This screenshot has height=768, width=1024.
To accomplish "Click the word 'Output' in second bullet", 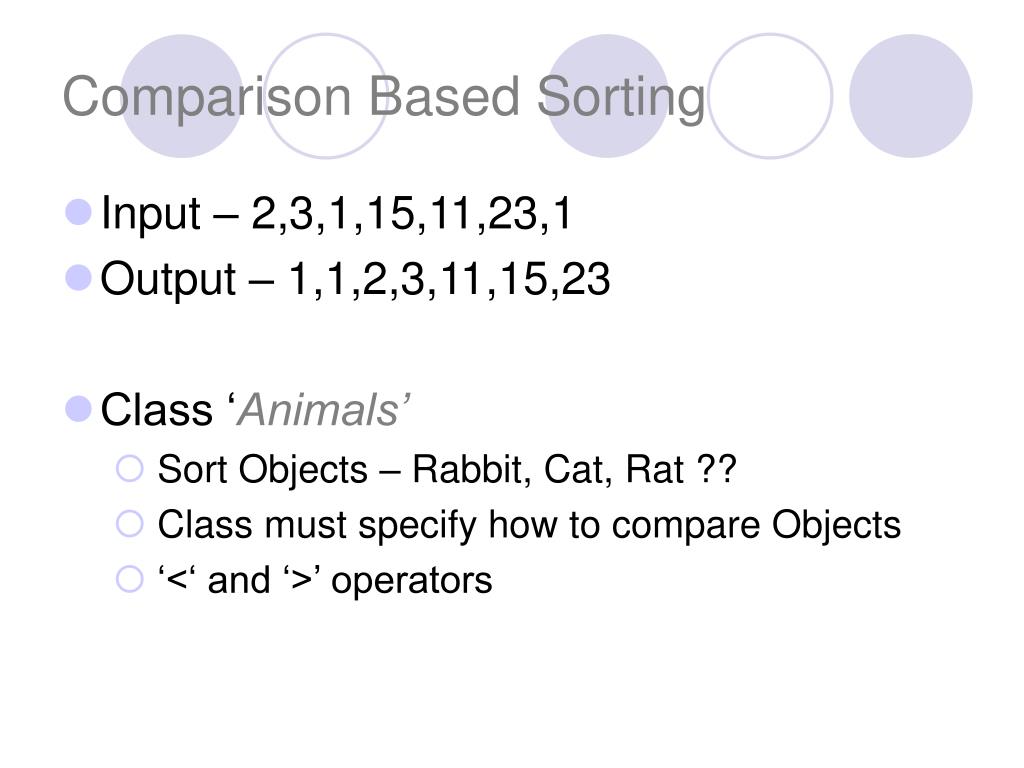I will 168,280.
